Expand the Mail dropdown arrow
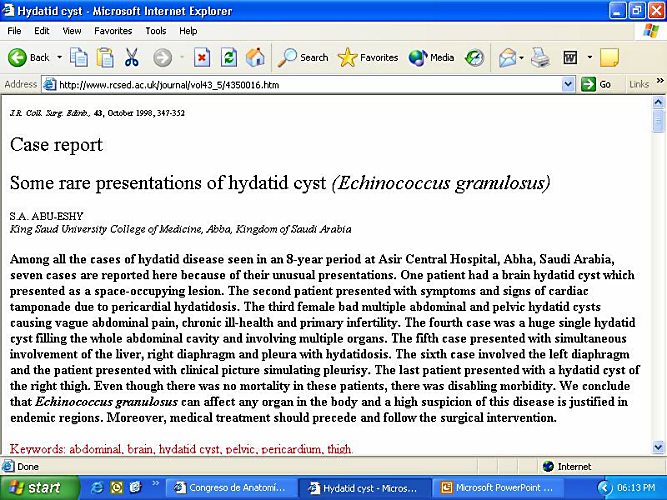The height and width of the screenshot is (500, 667). tap(522, 57)
